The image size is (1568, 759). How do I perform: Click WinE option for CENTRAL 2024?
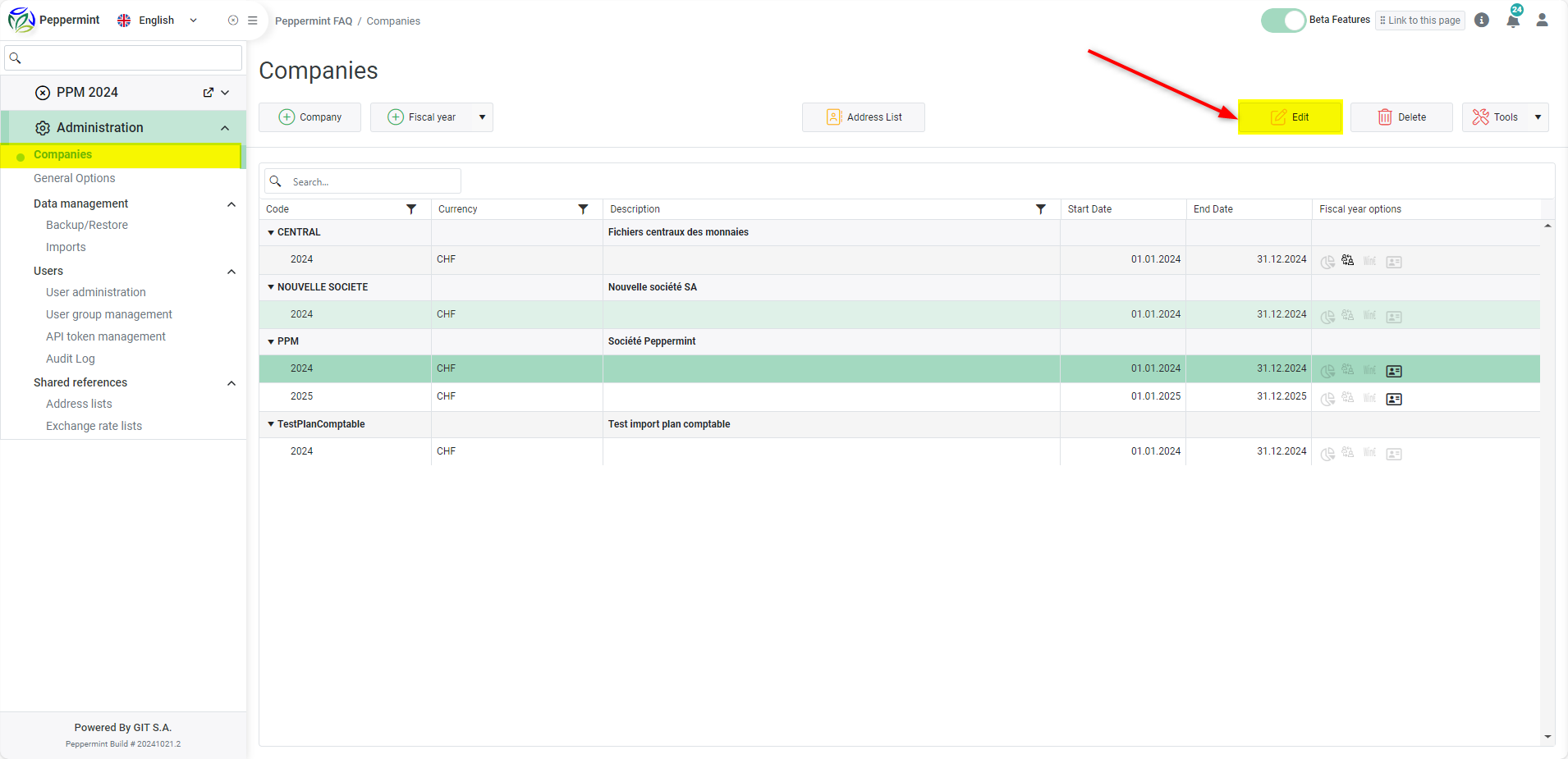tap(1369, 261)
